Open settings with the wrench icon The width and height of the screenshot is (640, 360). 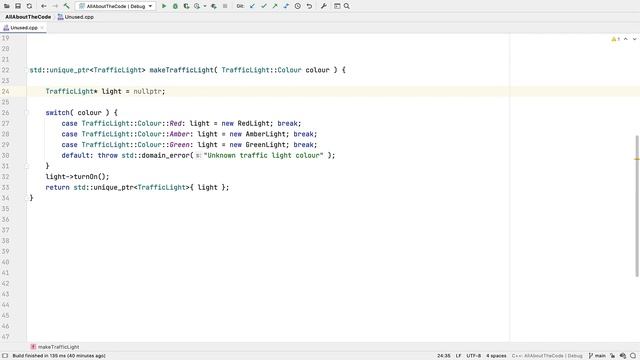(x=324, y=6)
